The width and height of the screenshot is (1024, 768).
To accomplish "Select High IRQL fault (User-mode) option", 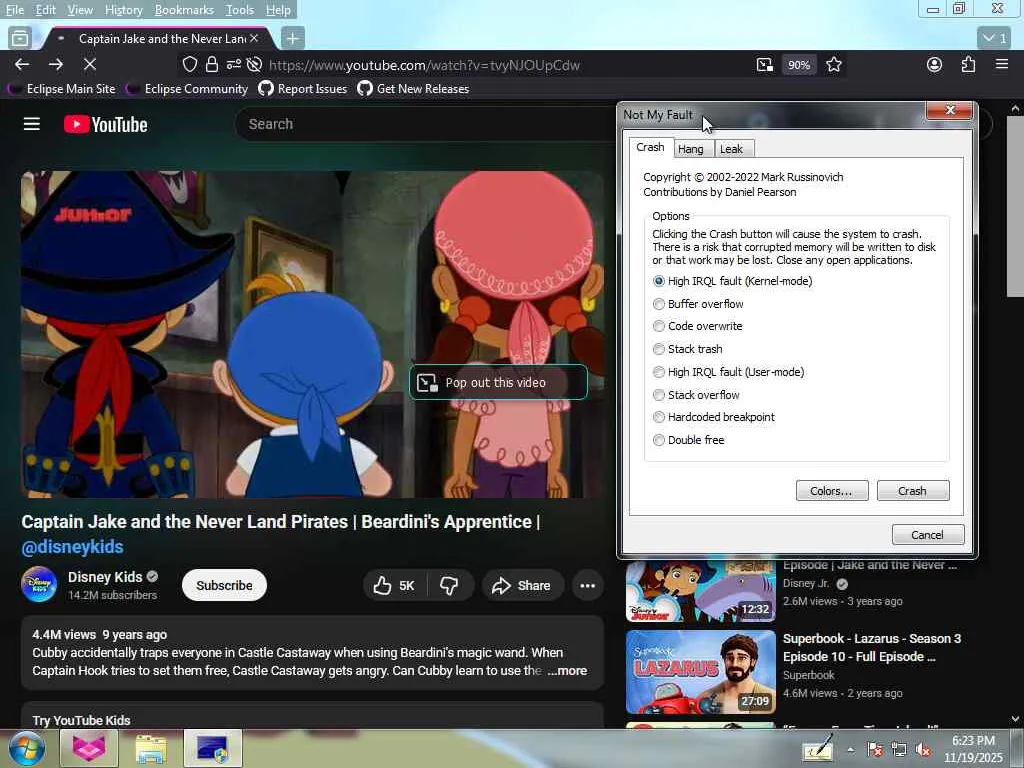I will tap(729, 372).
